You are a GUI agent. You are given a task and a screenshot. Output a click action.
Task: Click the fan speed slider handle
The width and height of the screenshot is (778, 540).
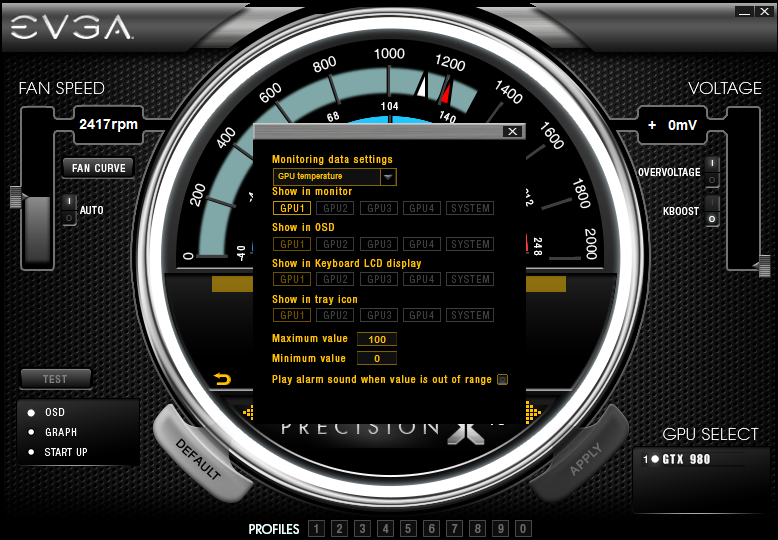16,197
